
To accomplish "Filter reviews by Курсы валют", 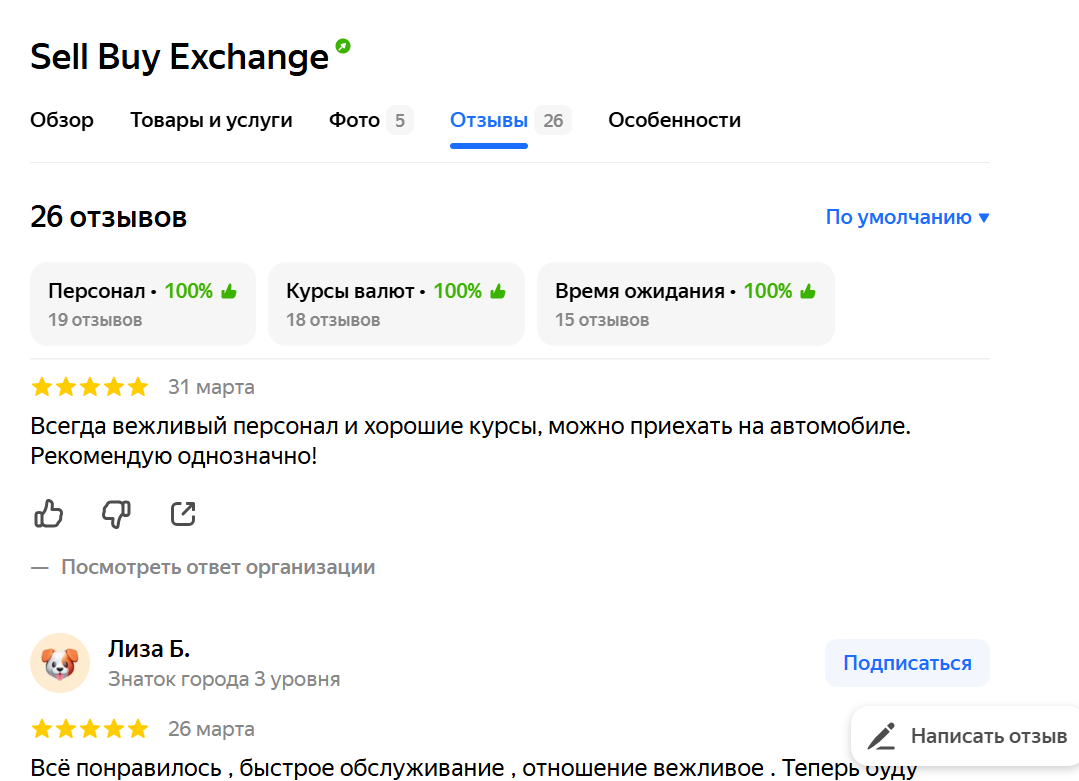I will (x=396, y=303).
